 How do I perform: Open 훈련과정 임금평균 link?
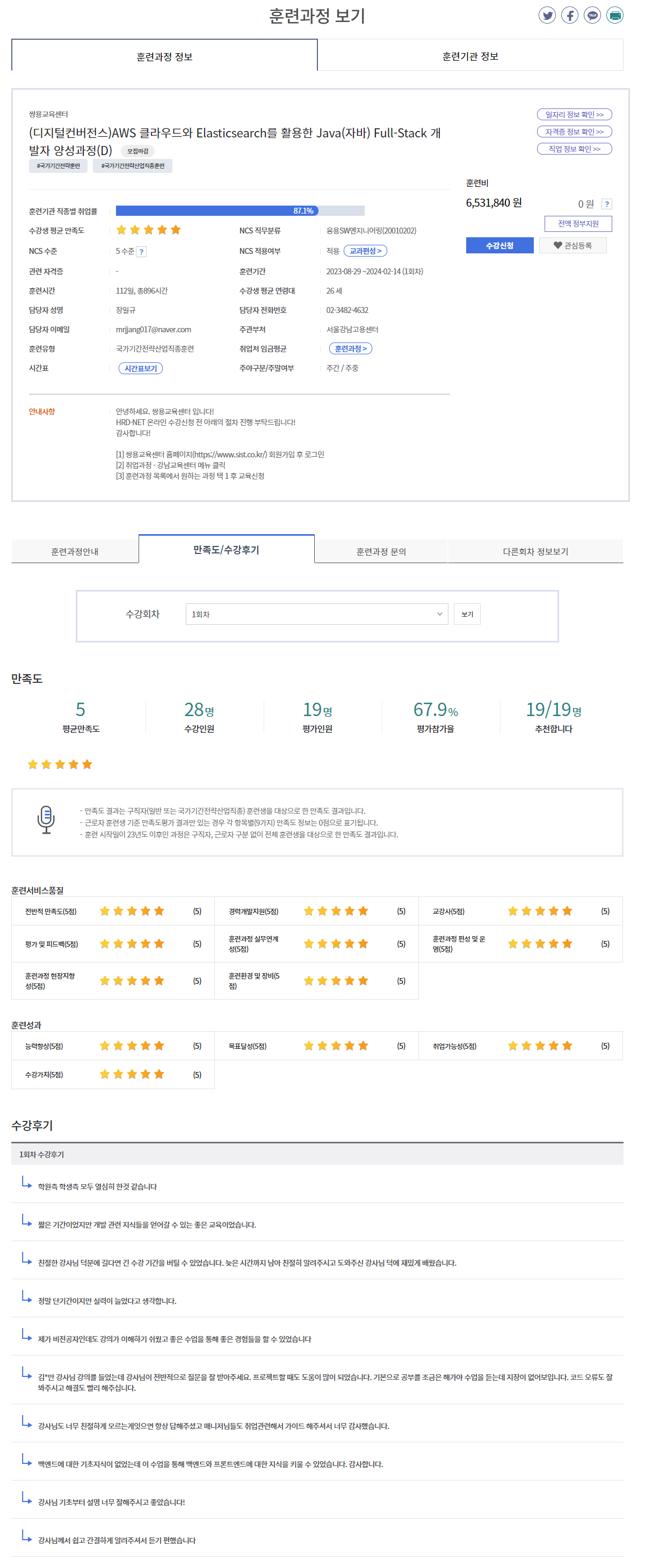click(350, 349)
